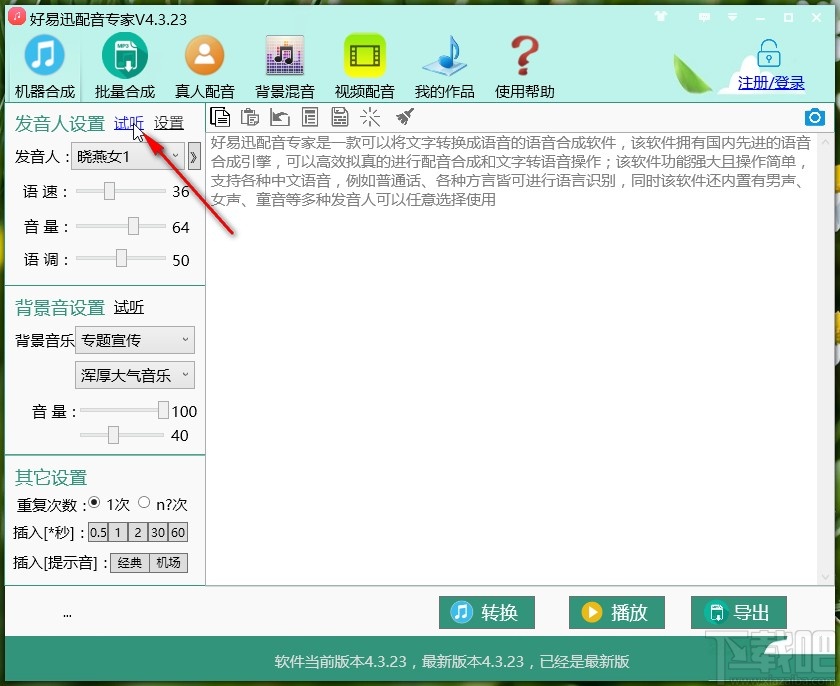
Task: Click the 导出 export button
Action: 739,612
